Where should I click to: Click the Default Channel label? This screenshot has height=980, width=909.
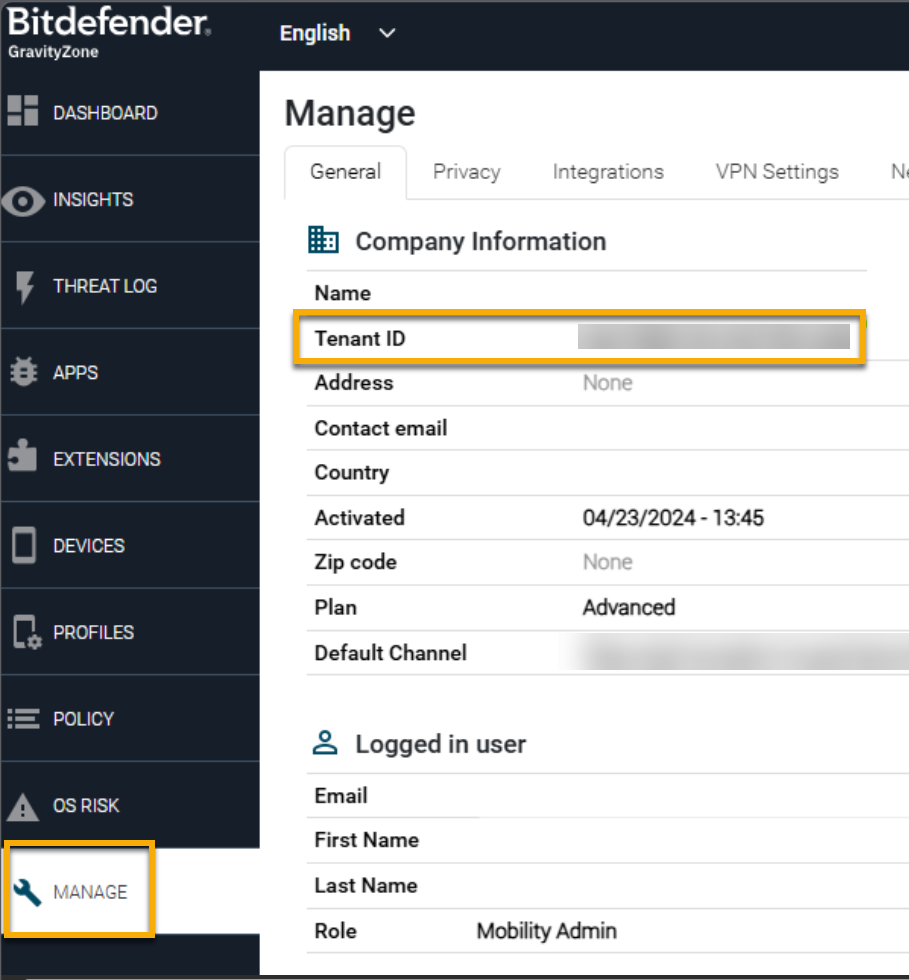(x=391, y=653)
